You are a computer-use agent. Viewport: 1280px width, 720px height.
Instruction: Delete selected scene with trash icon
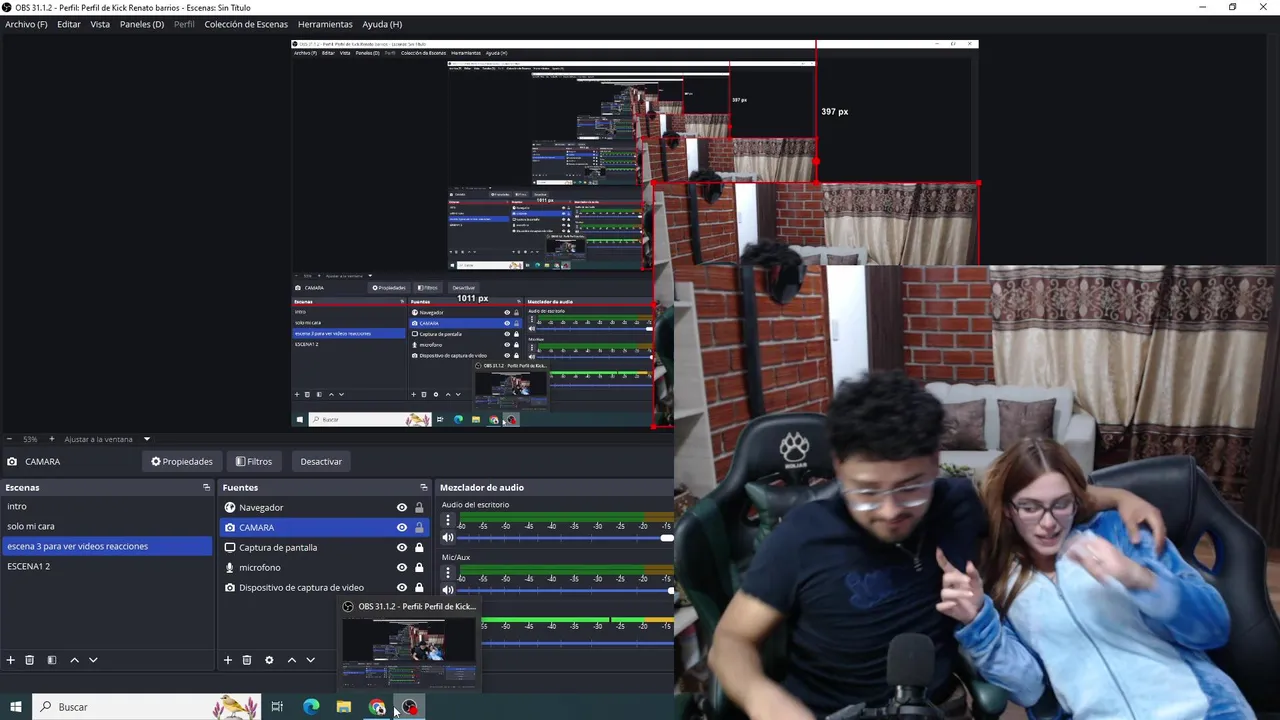(30, 660)
